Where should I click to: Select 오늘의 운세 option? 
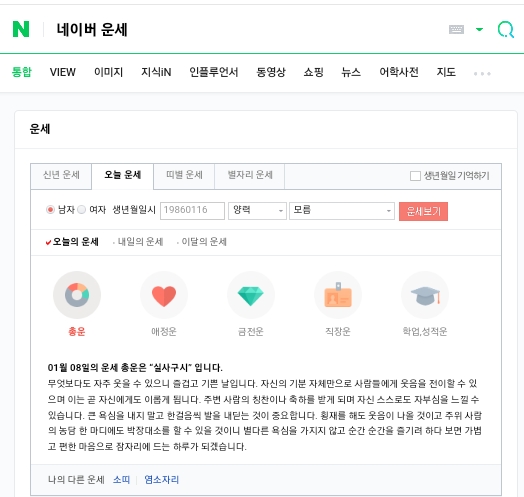click(x=76, y=242)
